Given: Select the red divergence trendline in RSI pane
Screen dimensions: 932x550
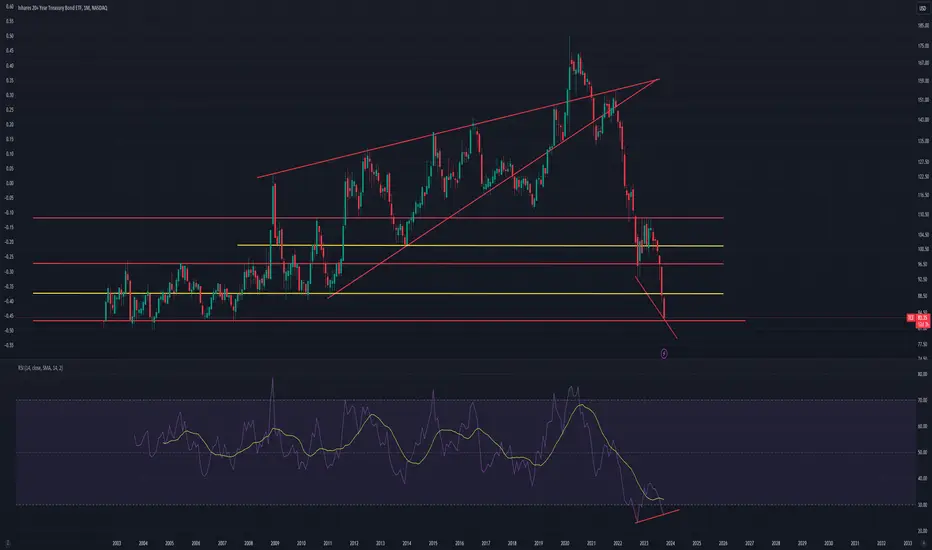Looking at the screenshot, I should tap(657, 516).
